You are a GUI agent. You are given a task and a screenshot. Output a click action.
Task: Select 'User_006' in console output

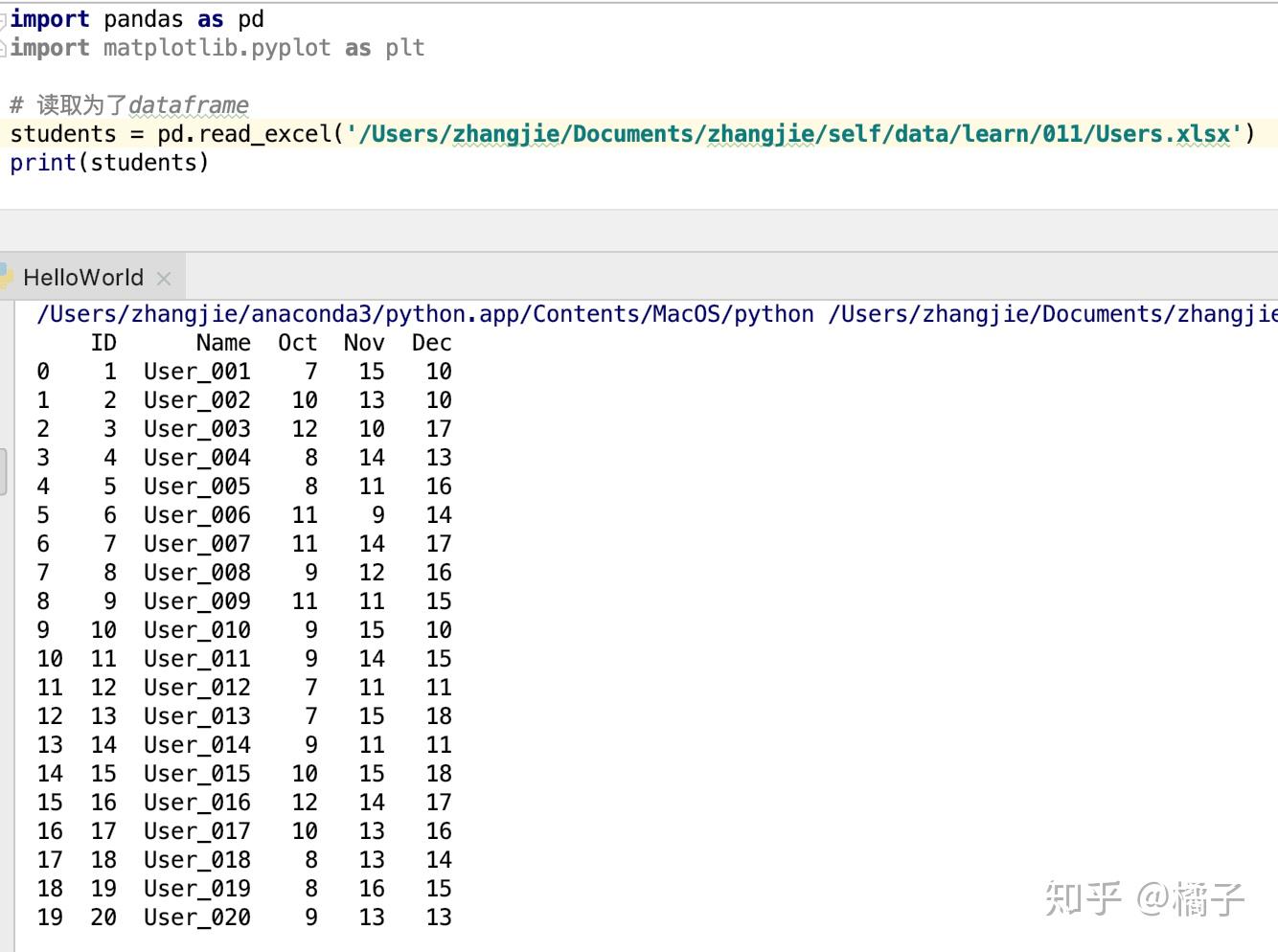pos(197,515)
